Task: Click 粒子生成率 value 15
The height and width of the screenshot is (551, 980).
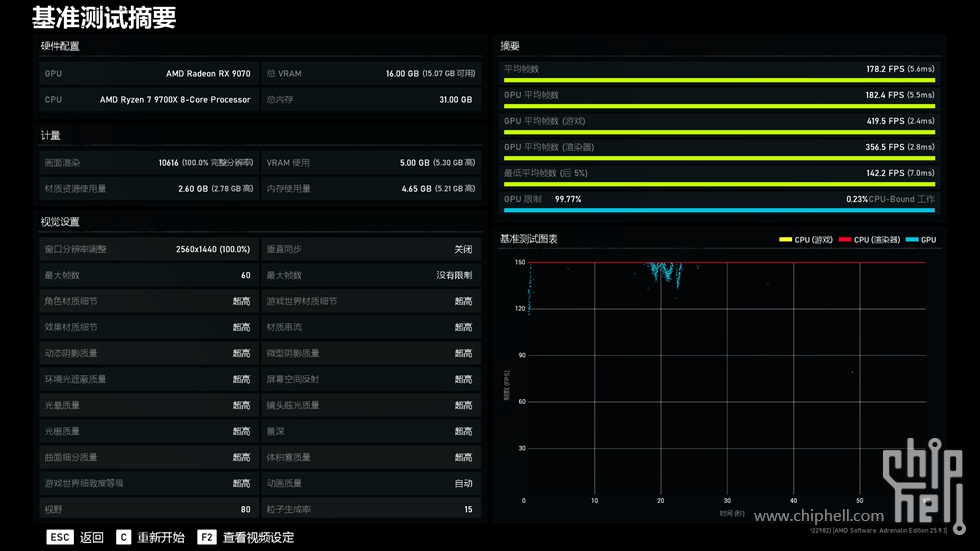Action: (x=468, y=510)
